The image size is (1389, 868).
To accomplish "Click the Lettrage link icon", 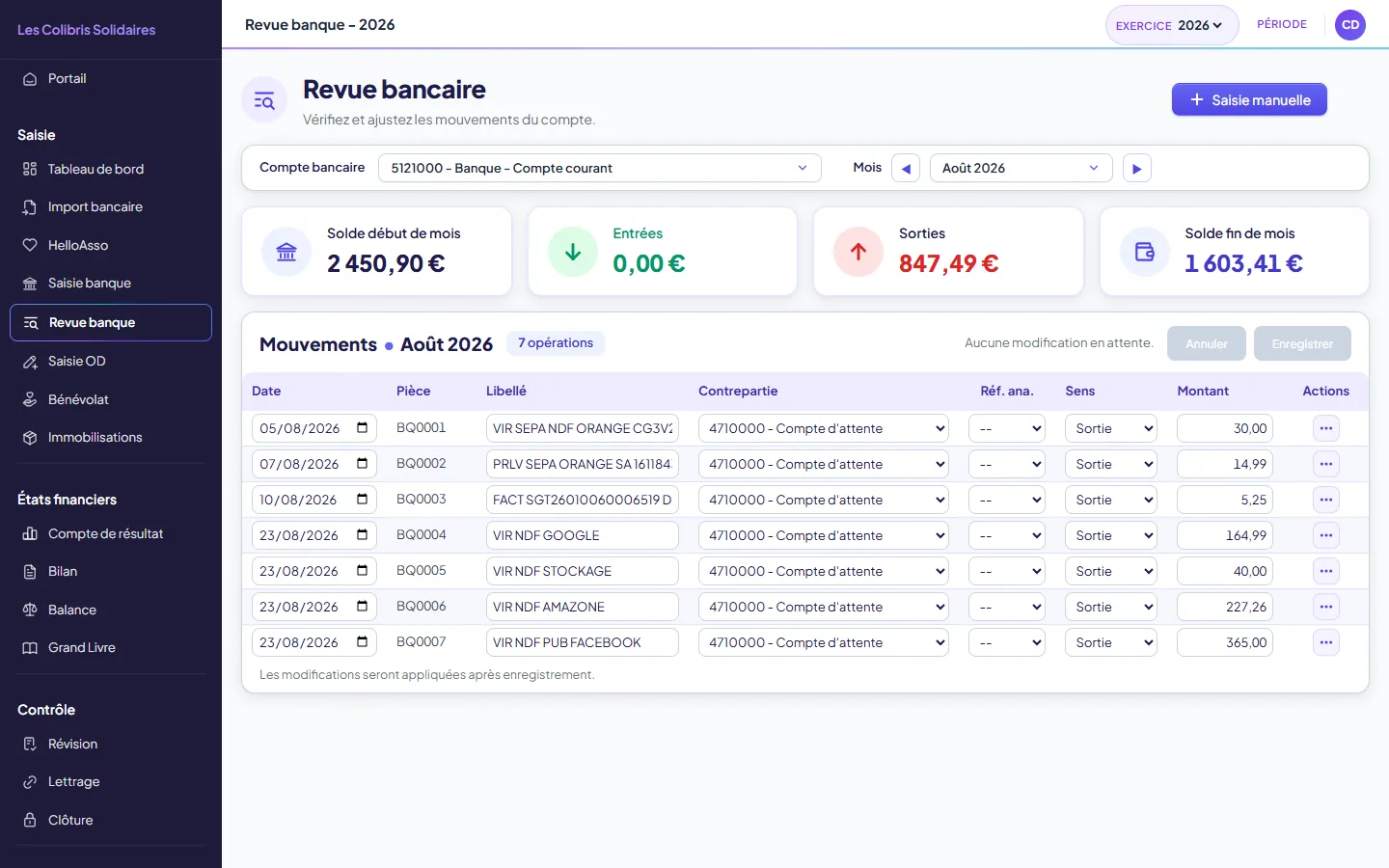I will [x=30, y=782].
